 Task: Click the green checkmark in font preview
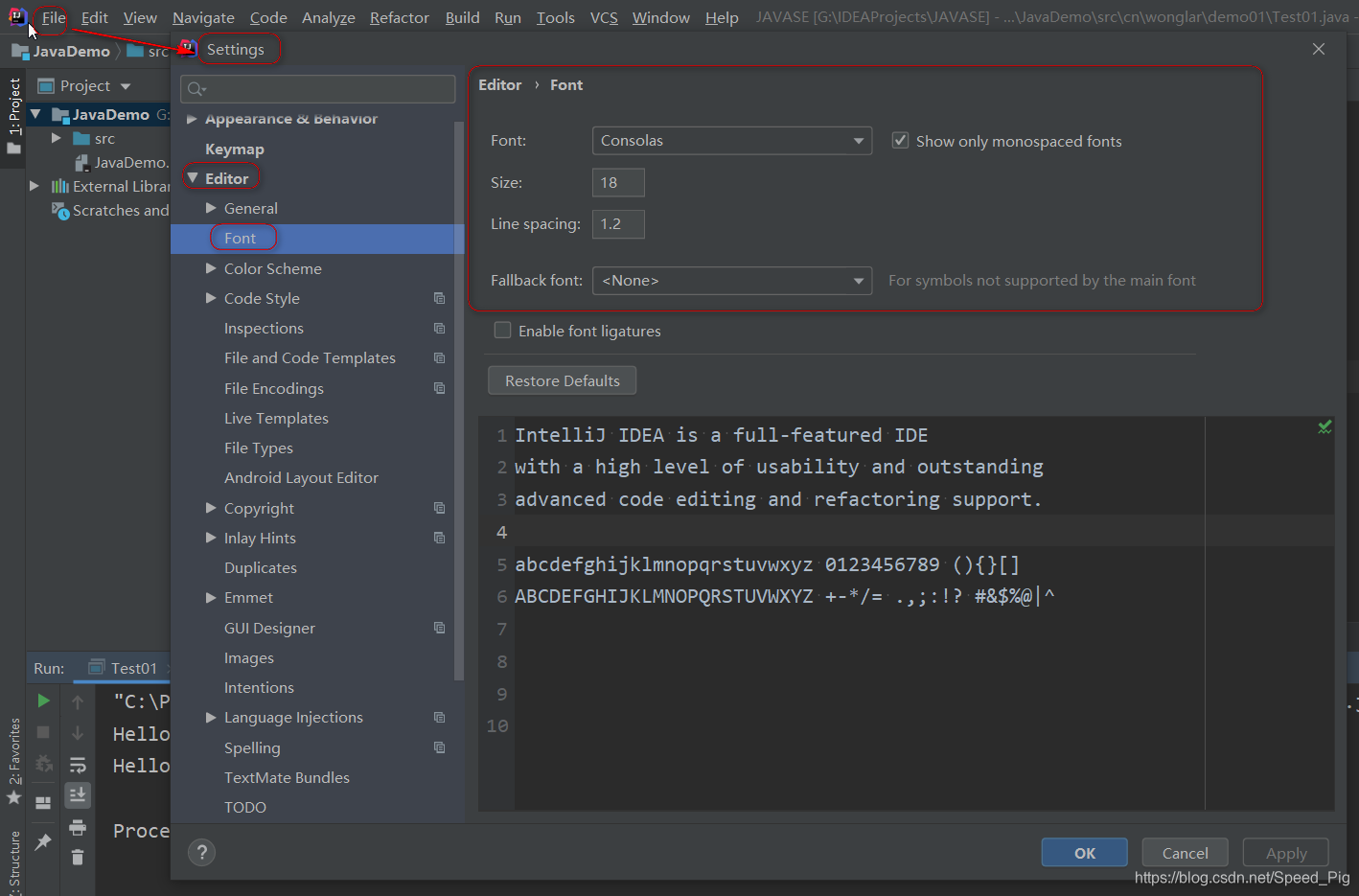(x=1324, y=427)
